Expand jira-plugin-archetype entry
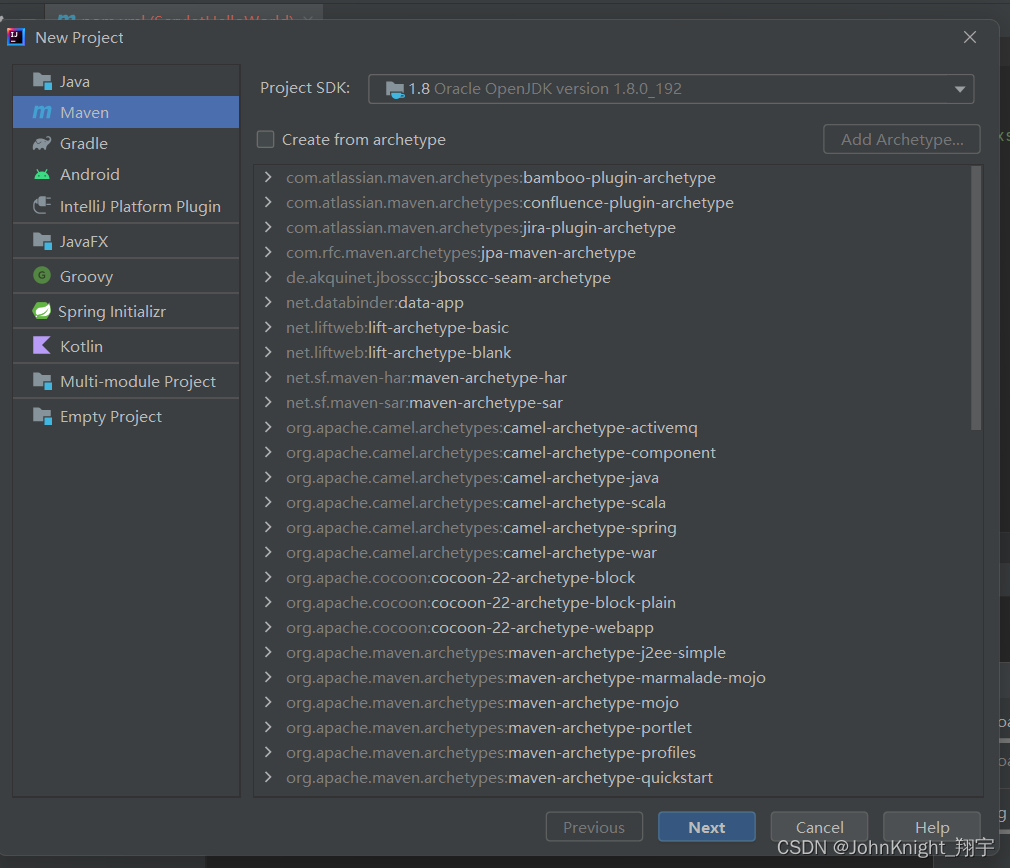Viewport: 1010px width, 868px height. [268, 227]
